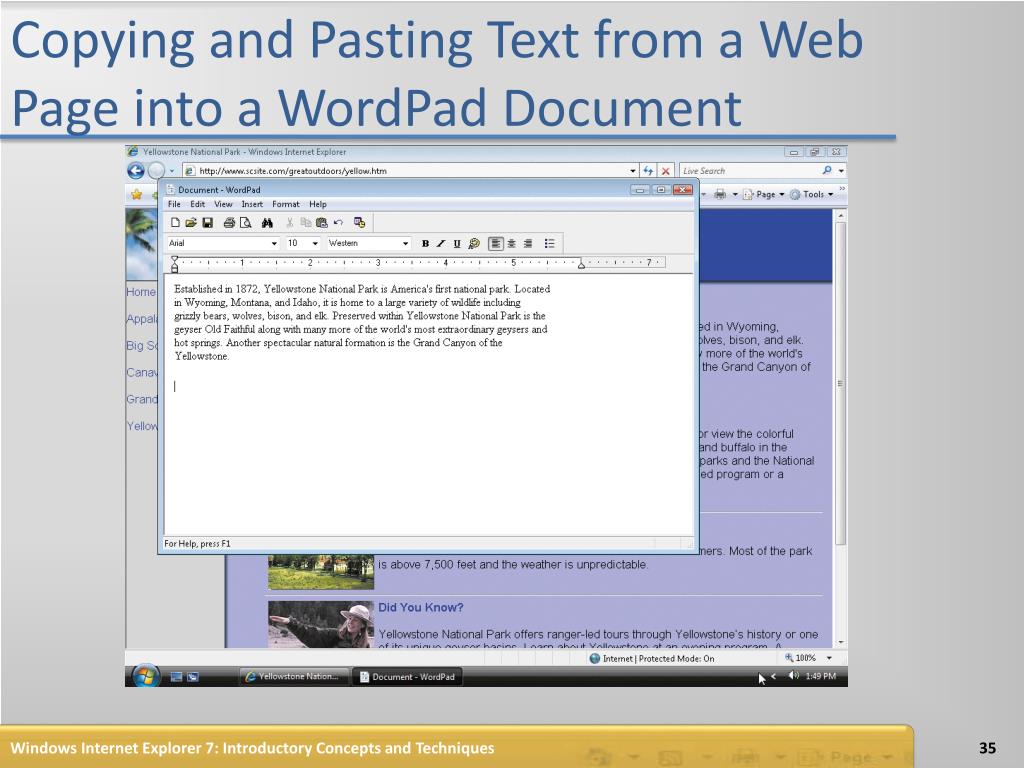
Task: Click the Windows Start orb
Action: 146,677
